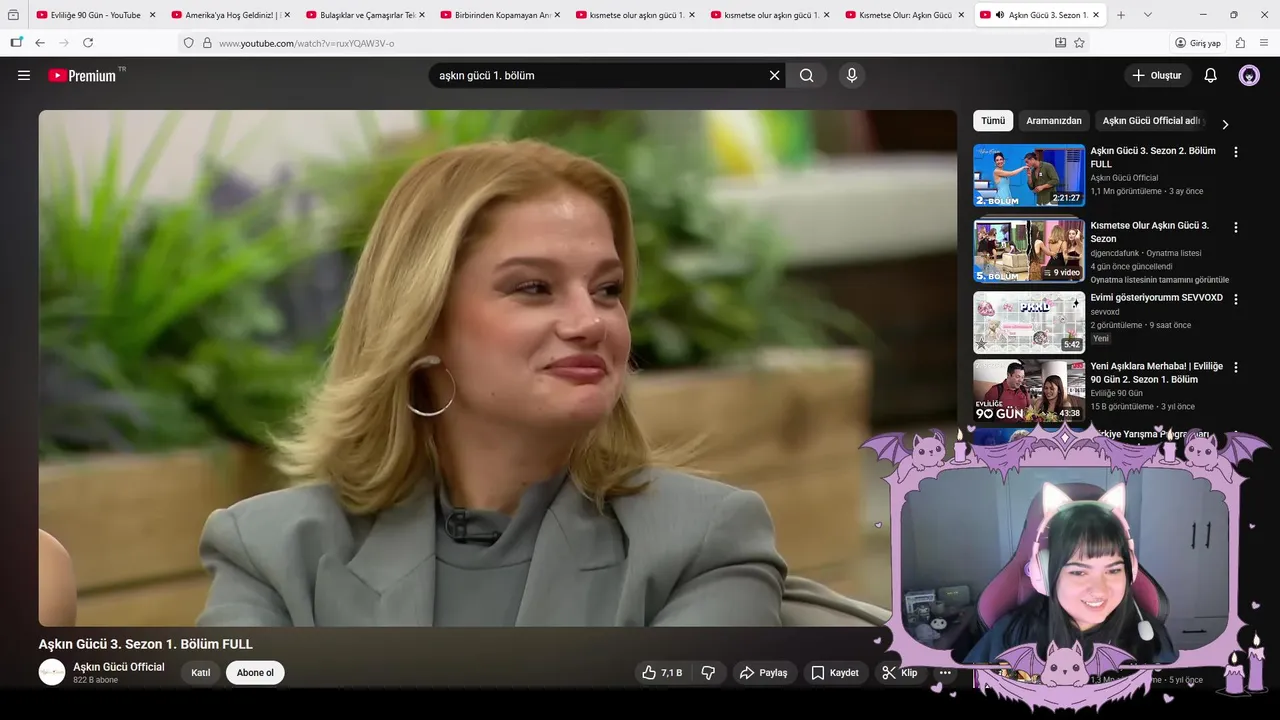Clear the search box text
Screen dimensions: 1280x720
pos(774,75)
